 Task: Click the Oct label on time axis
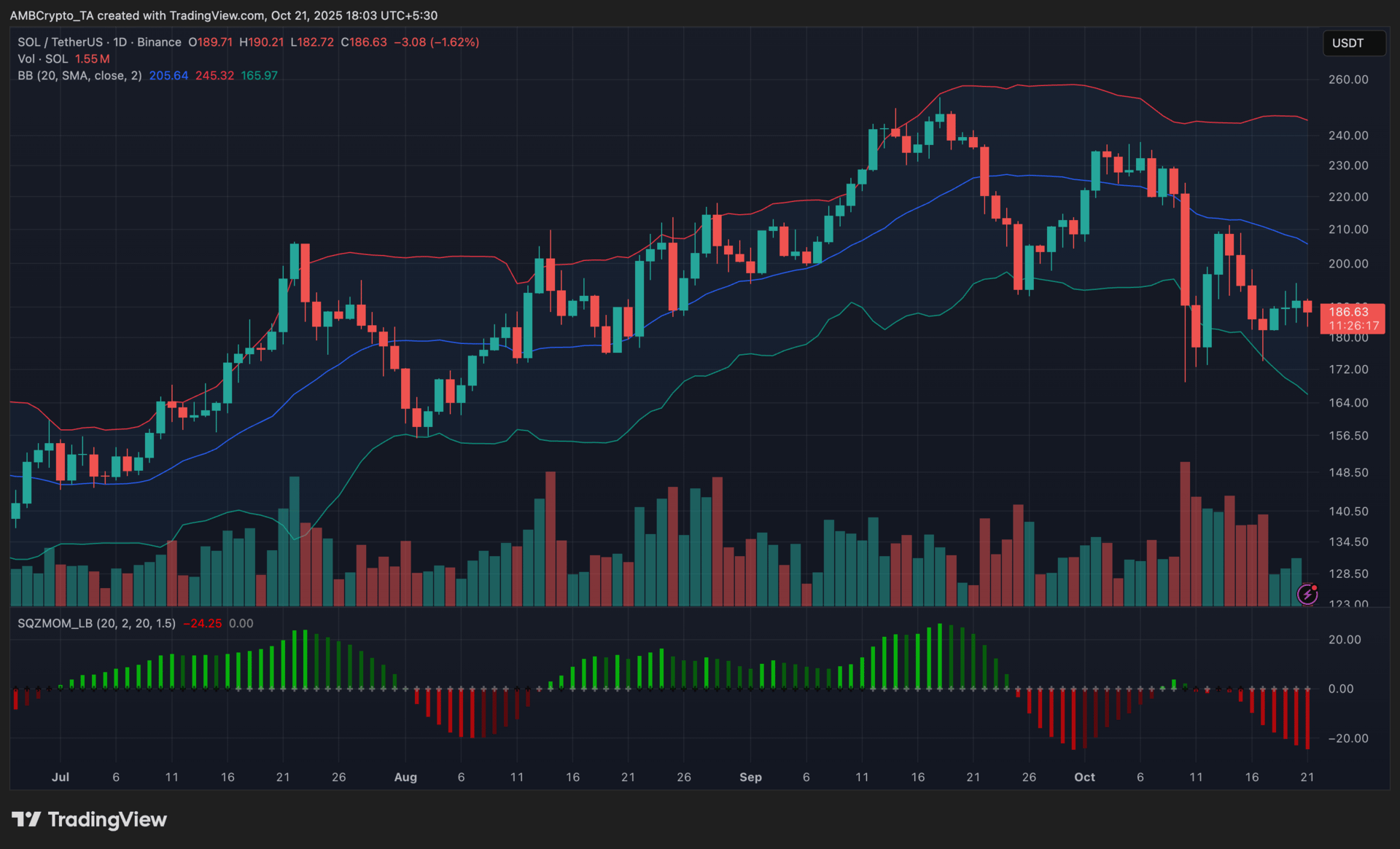coord(1084,777)
